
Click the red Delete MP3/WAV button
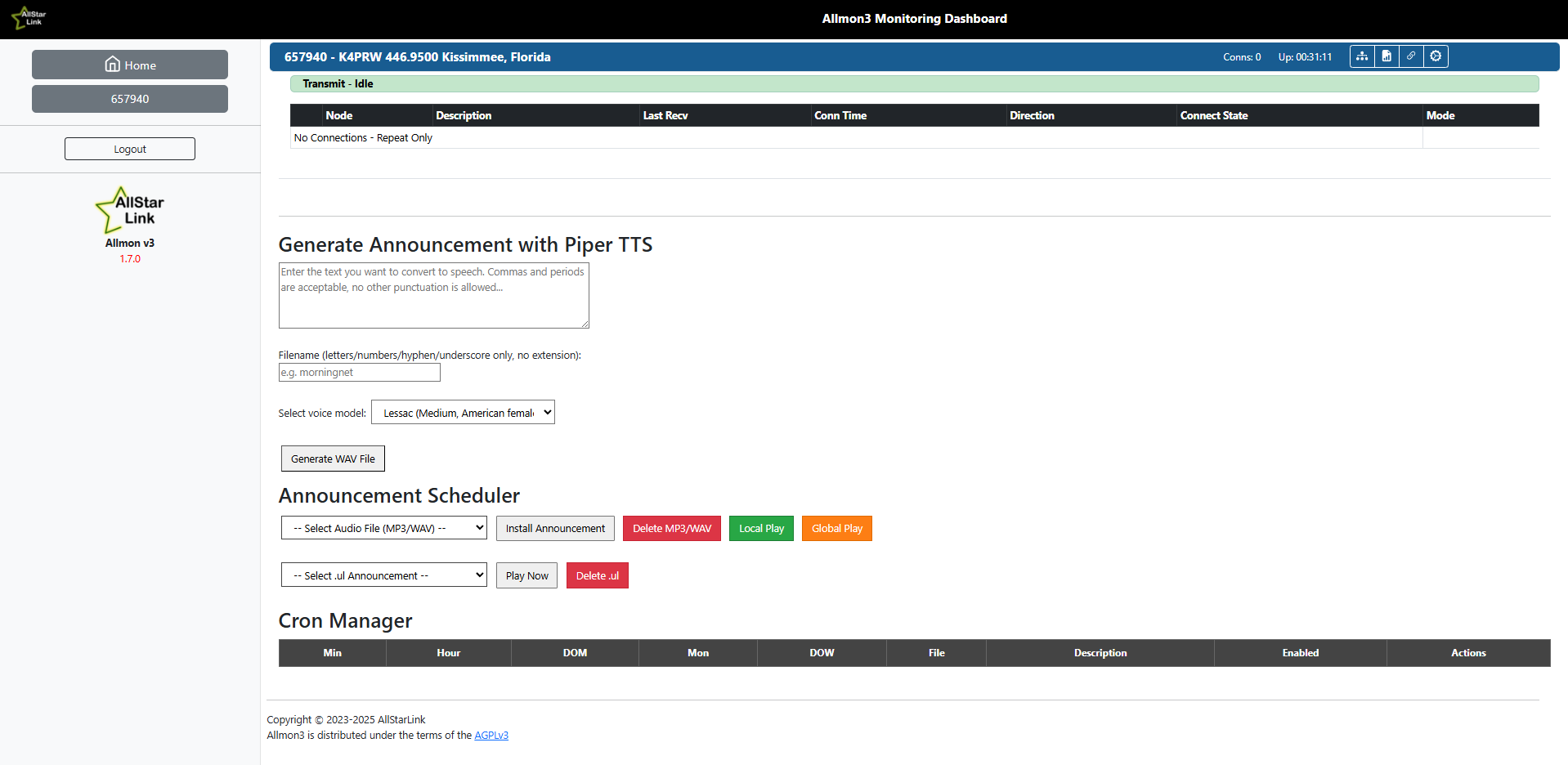(x=671, y=528)
